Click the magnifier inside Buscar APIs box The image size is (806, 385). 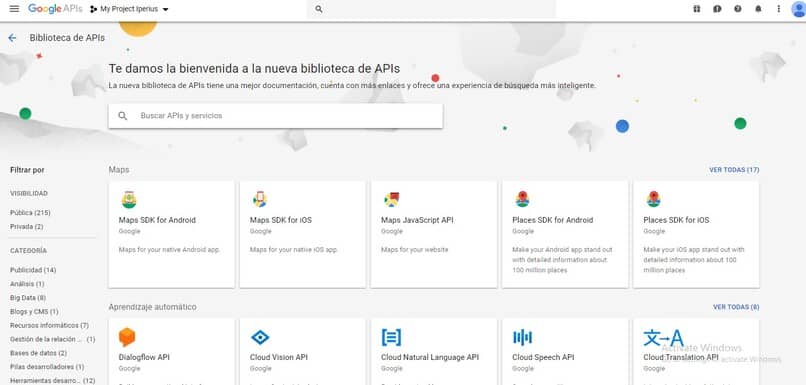click(122, 116)
